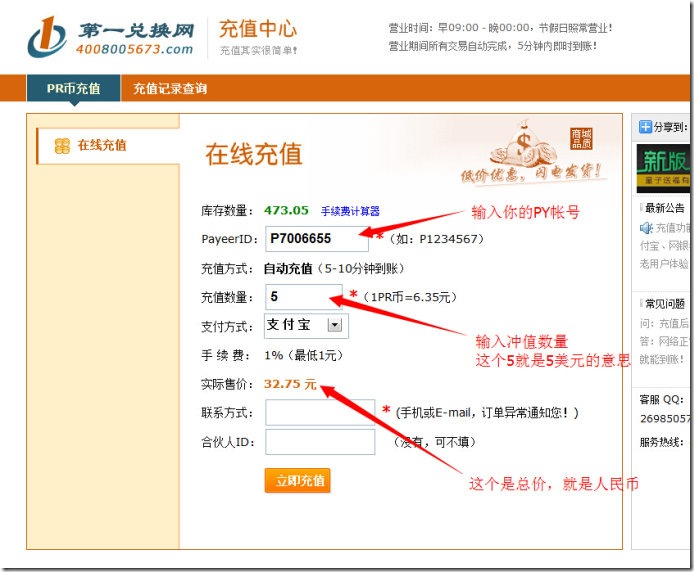
Task: Click the 最新公告 section heading
Action: click(669, 208)
